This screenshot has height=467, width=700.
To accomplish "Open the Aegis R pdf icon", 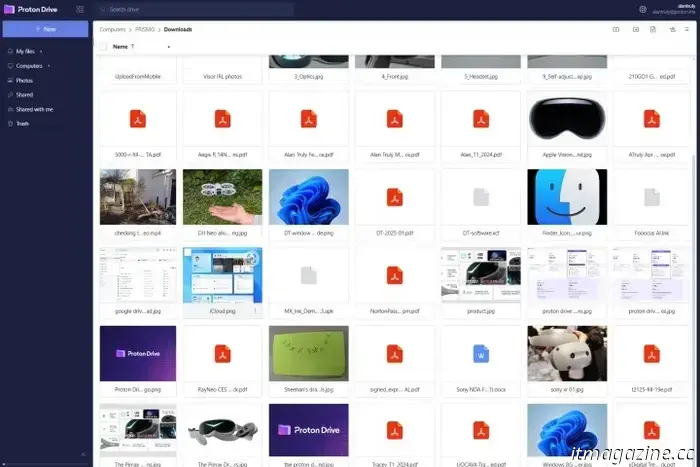I will click(x=222, y=119).
